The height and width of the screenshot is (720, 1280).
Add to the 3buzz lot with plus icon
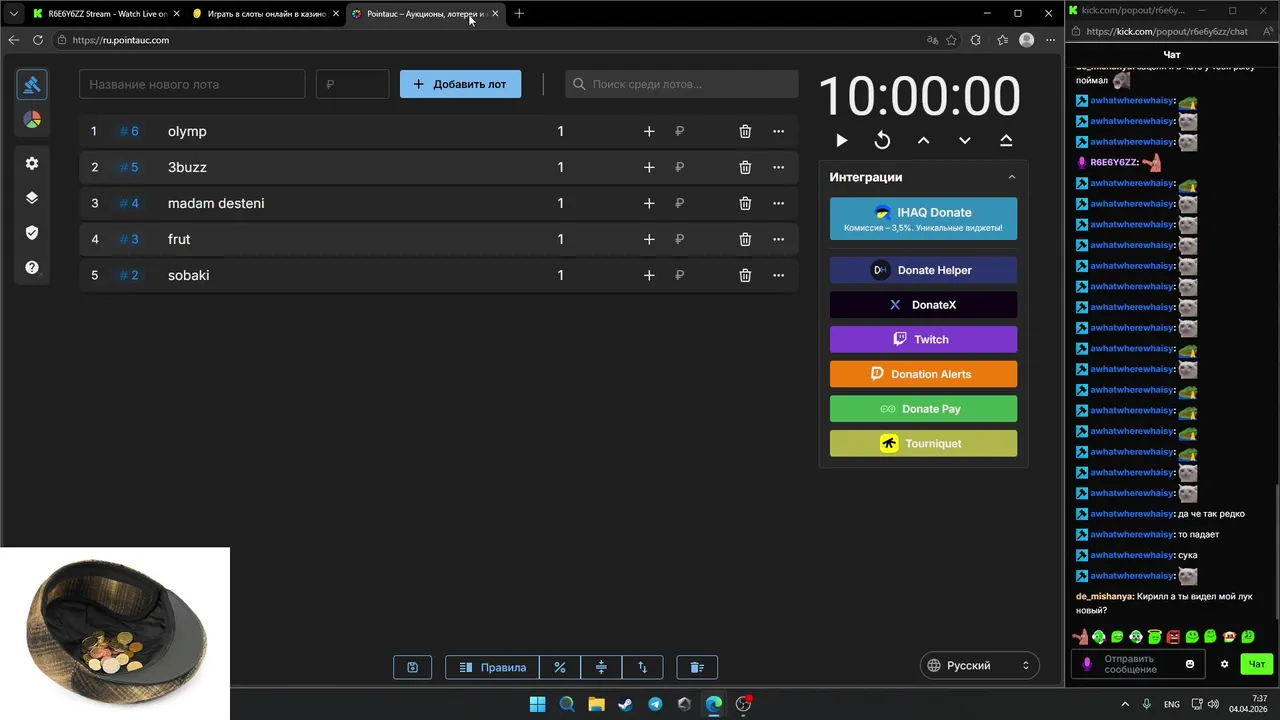pos(649,167)
